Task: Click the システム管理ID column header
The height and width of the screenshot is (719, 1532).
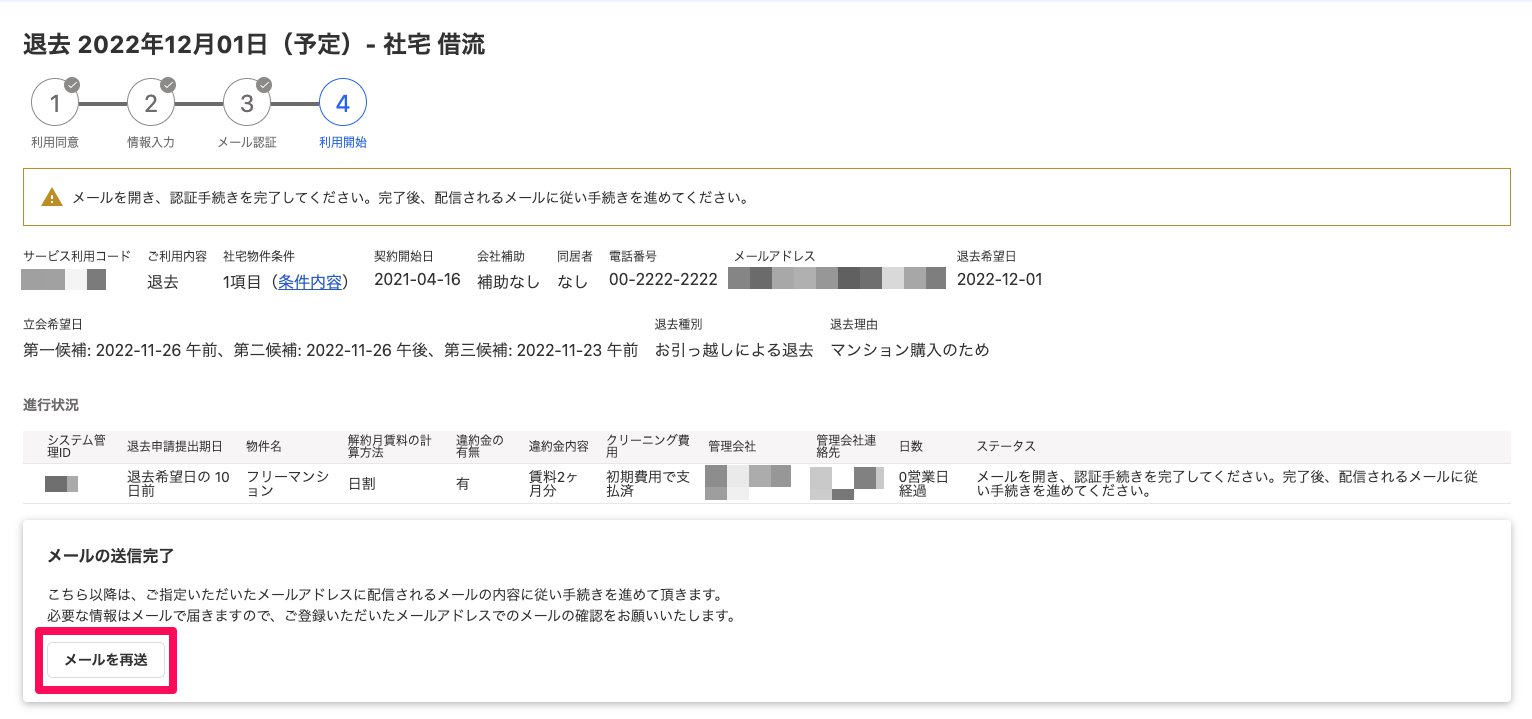Action: [x=76, y=446]
